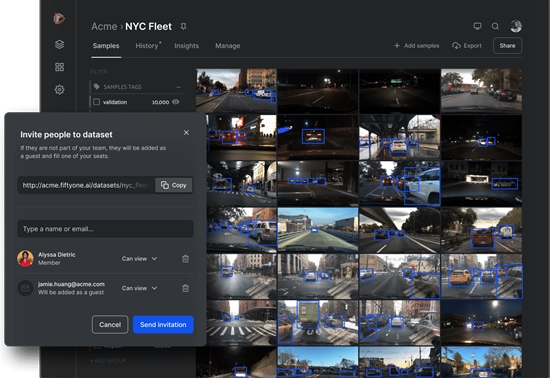Click the Alyssa Dietric name

click(56, 255)
